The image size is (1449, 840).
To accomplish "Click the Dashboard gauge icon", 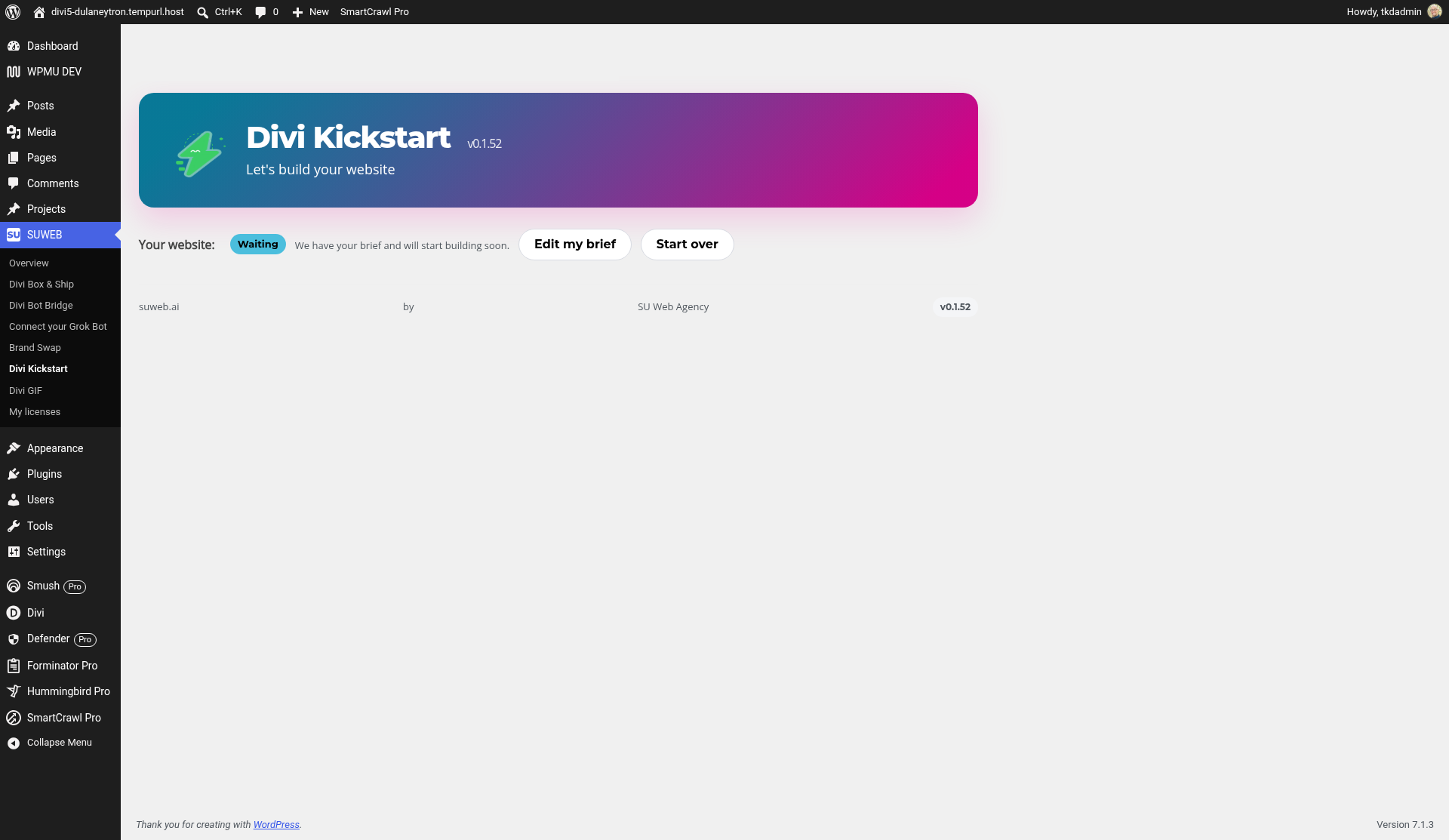I will (14, 46).
